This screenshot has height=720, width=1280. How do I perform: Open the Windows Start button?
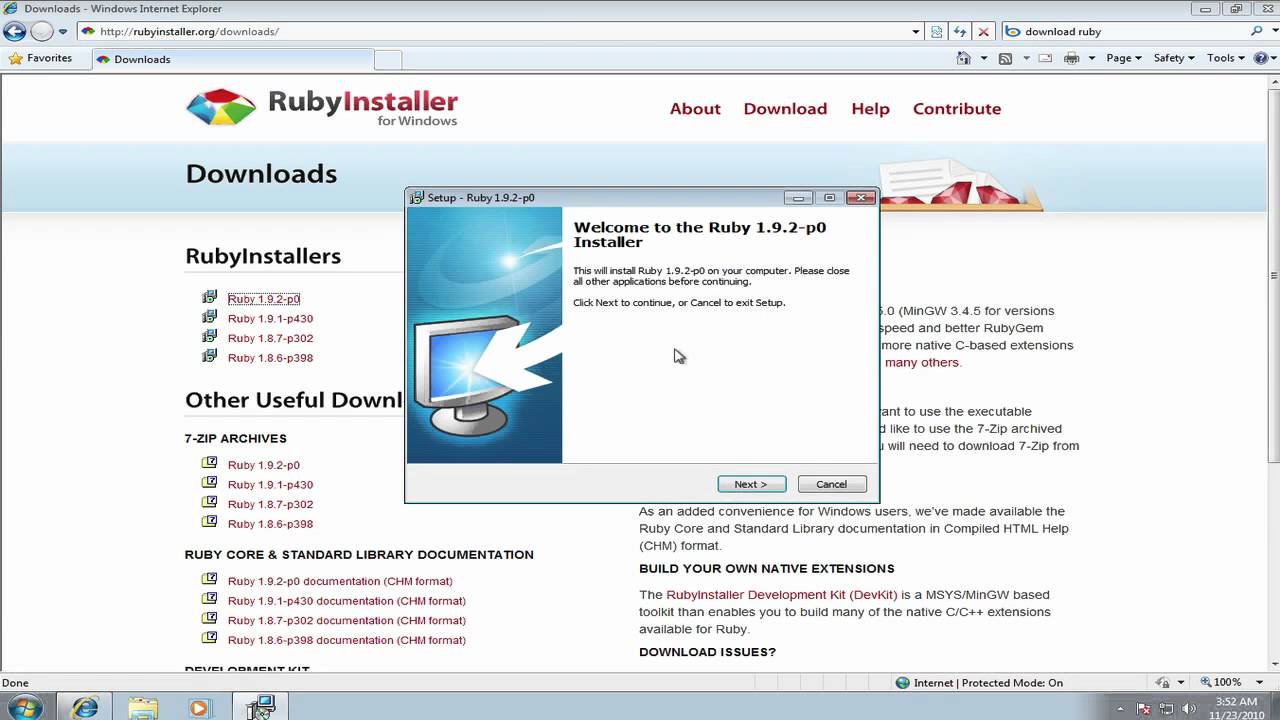tap(23, 708)
